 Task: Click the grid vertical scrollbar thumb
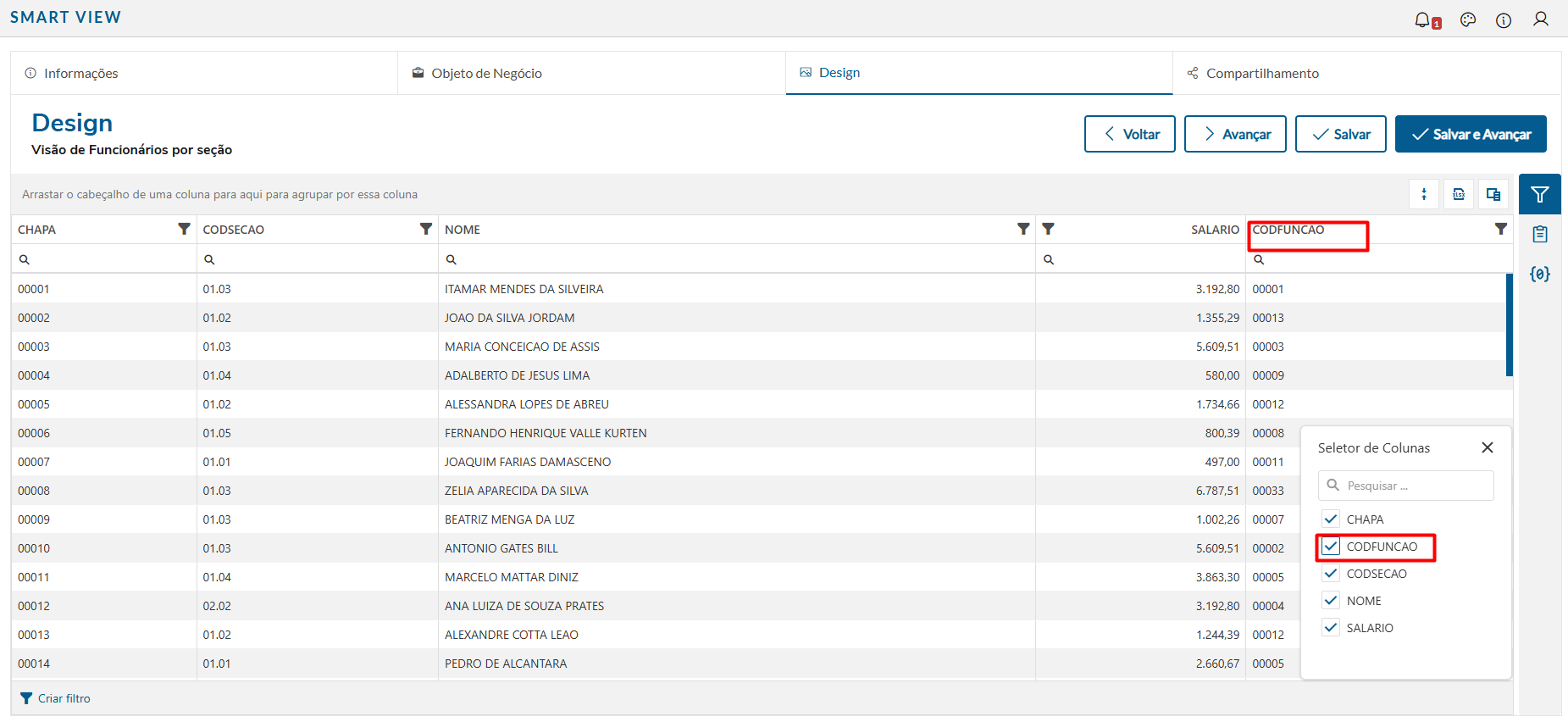point(1510,325)
